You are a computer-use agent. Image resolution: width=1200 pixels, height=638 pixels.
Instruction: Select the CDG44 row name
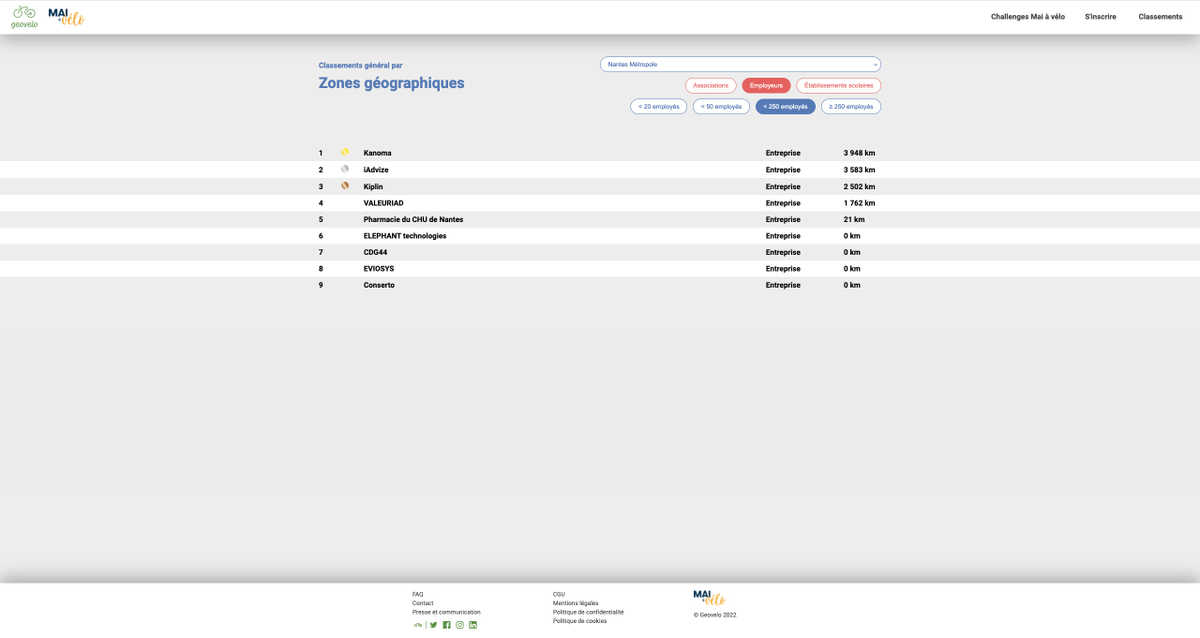[x=375, y=253]
